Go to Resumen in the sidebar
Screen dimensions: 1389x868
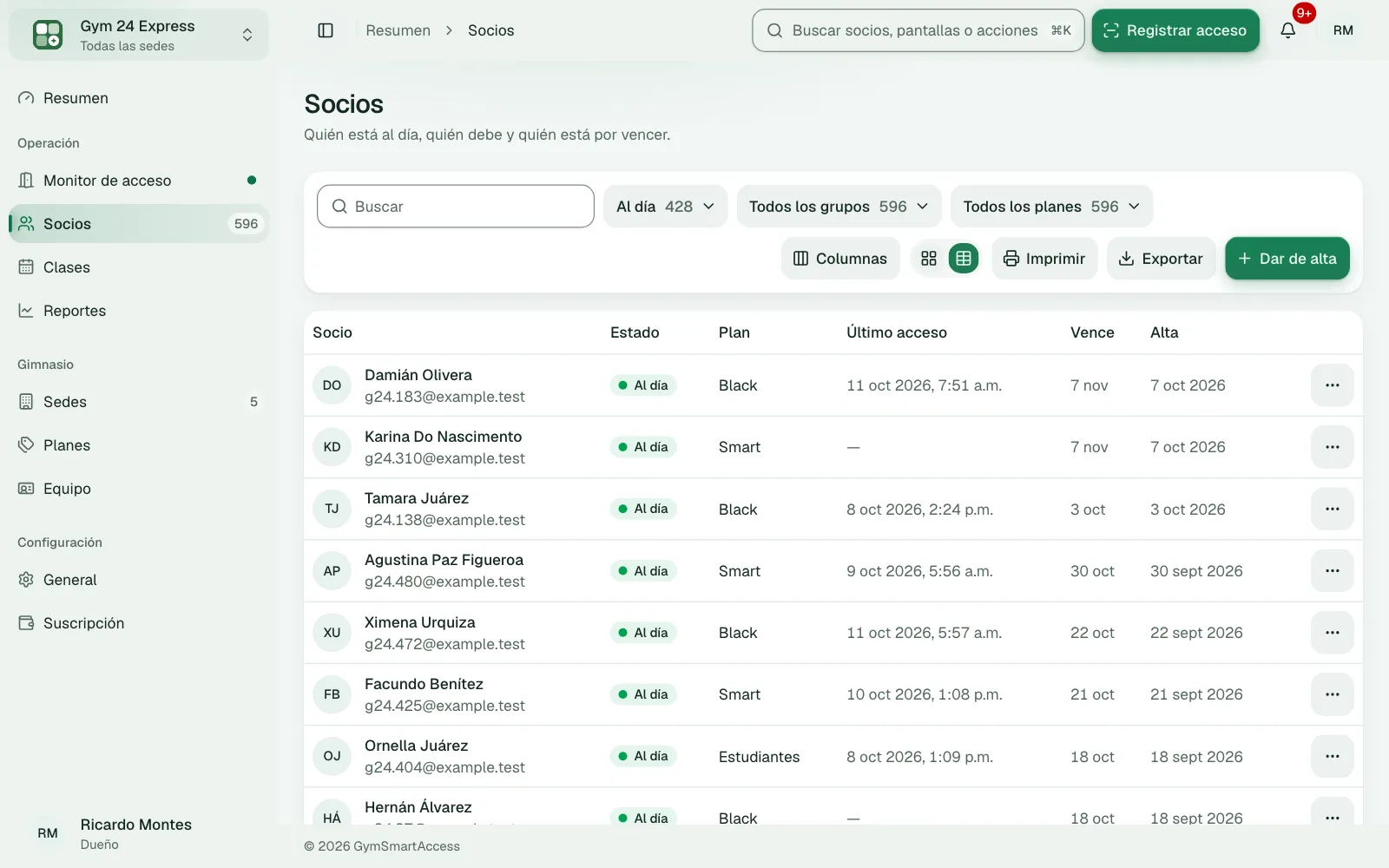tap(139, 98)
